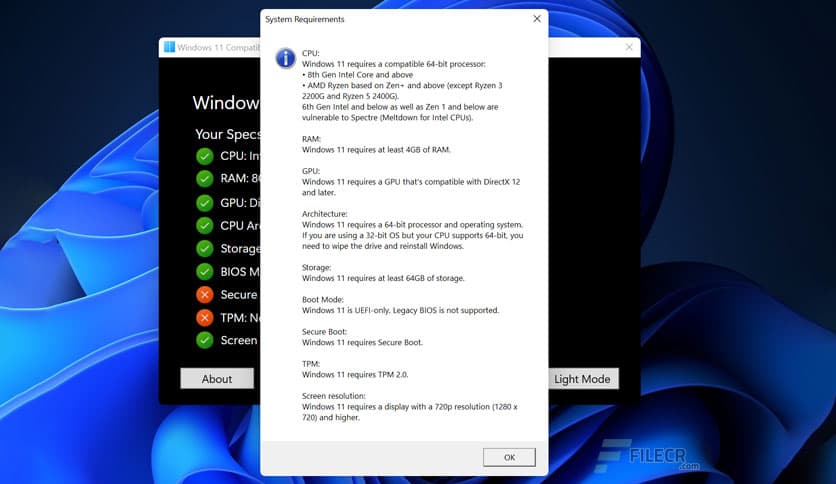This screenshot has height=484, width=836.
Task: Click green check icon beside CPU Architecture
Action: click(x=204, y=225)
